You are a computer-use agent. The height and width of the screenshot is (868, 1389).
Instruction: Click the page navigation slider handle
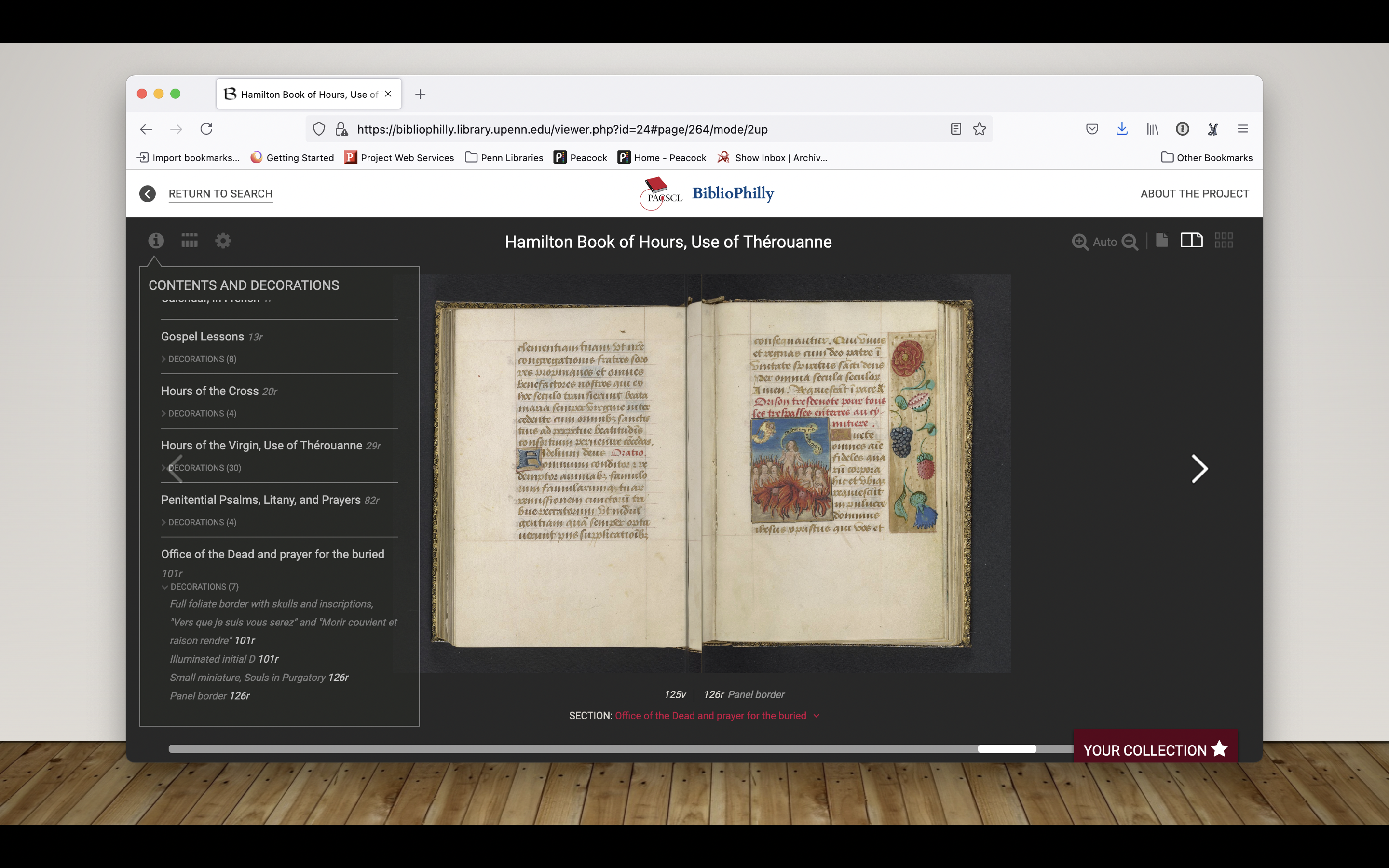tap(1007, 748)
